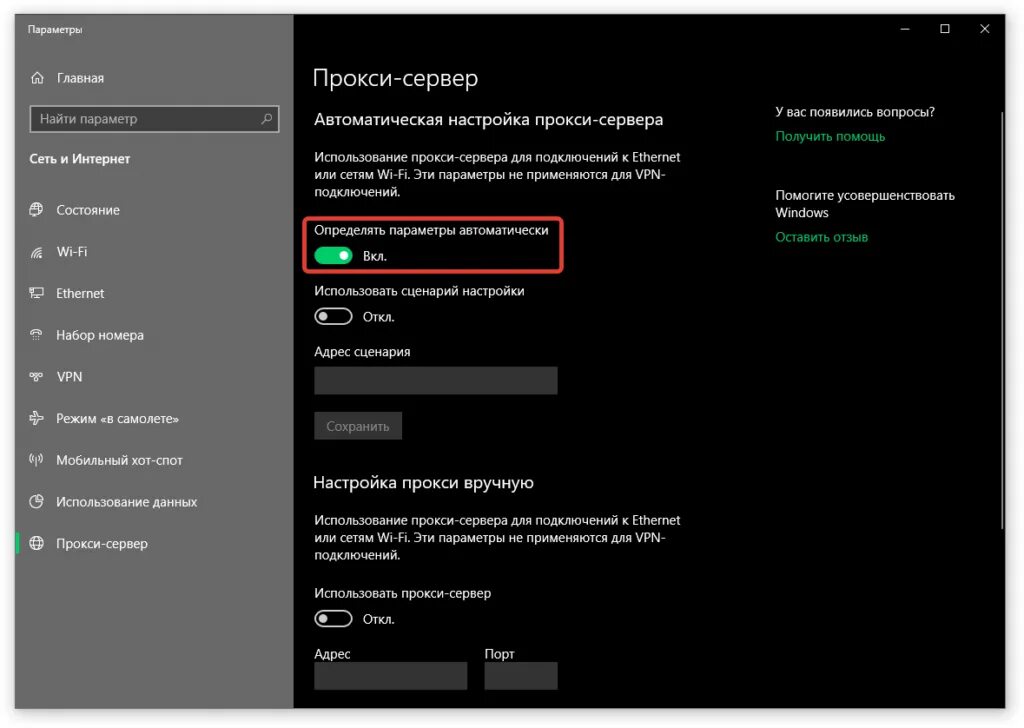Viewport: 1024px width, 728px height.
Task: Minimize the Параметры window
Action: tap(905, 29)
